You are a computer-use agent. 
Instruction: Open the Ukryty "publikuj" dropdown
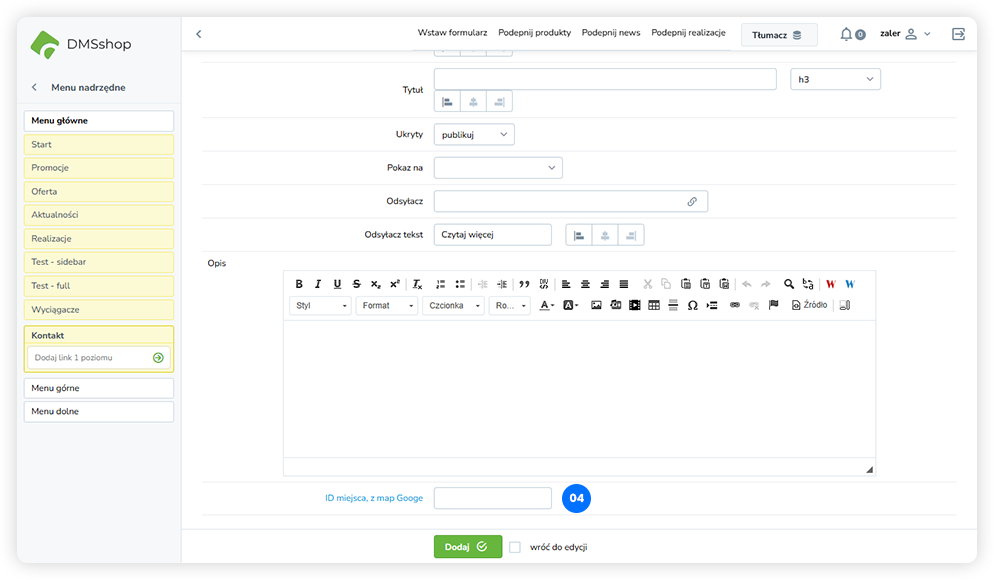click(474, 134)
